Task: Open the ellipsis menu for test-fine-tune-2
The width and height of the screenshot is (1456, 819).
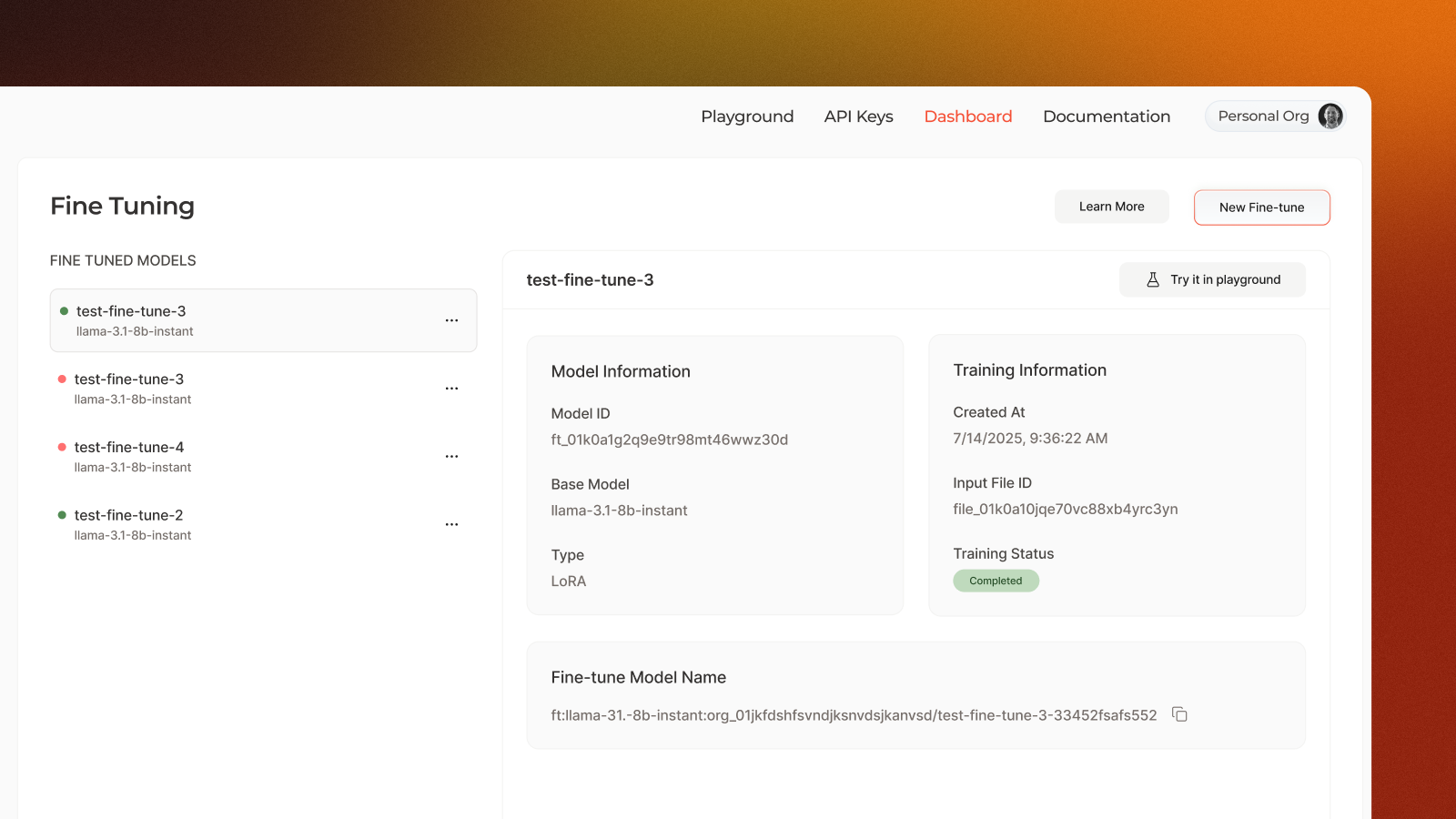Action: (x=452, y=524)
